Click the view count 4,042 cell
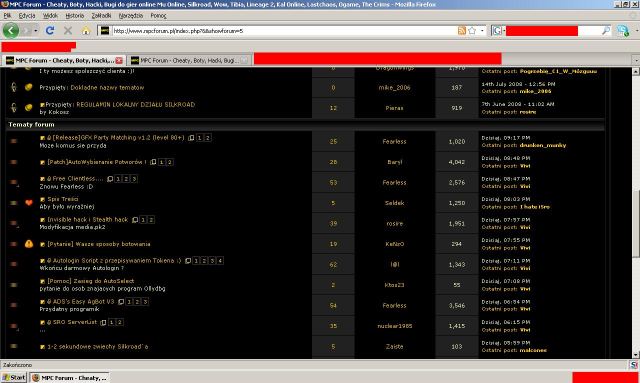The width and height of the screenshot is (640, 383). click(x=456, y=162)
